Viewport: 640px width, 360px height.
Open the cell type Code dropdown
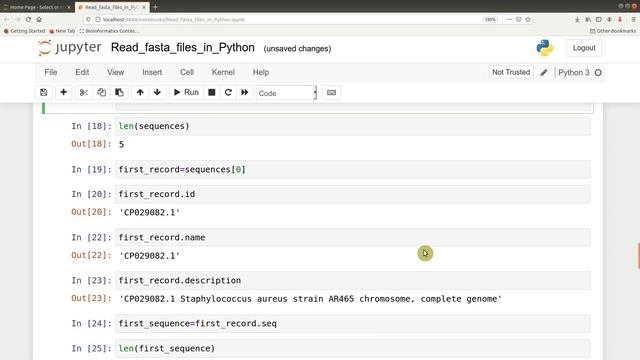pos(287,93)
